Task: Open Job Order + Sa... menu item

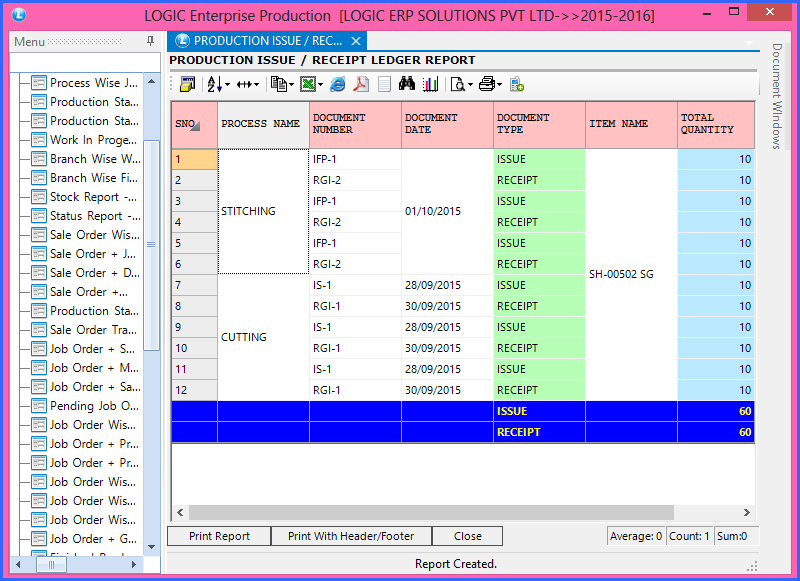Action: tap(86, 387)
